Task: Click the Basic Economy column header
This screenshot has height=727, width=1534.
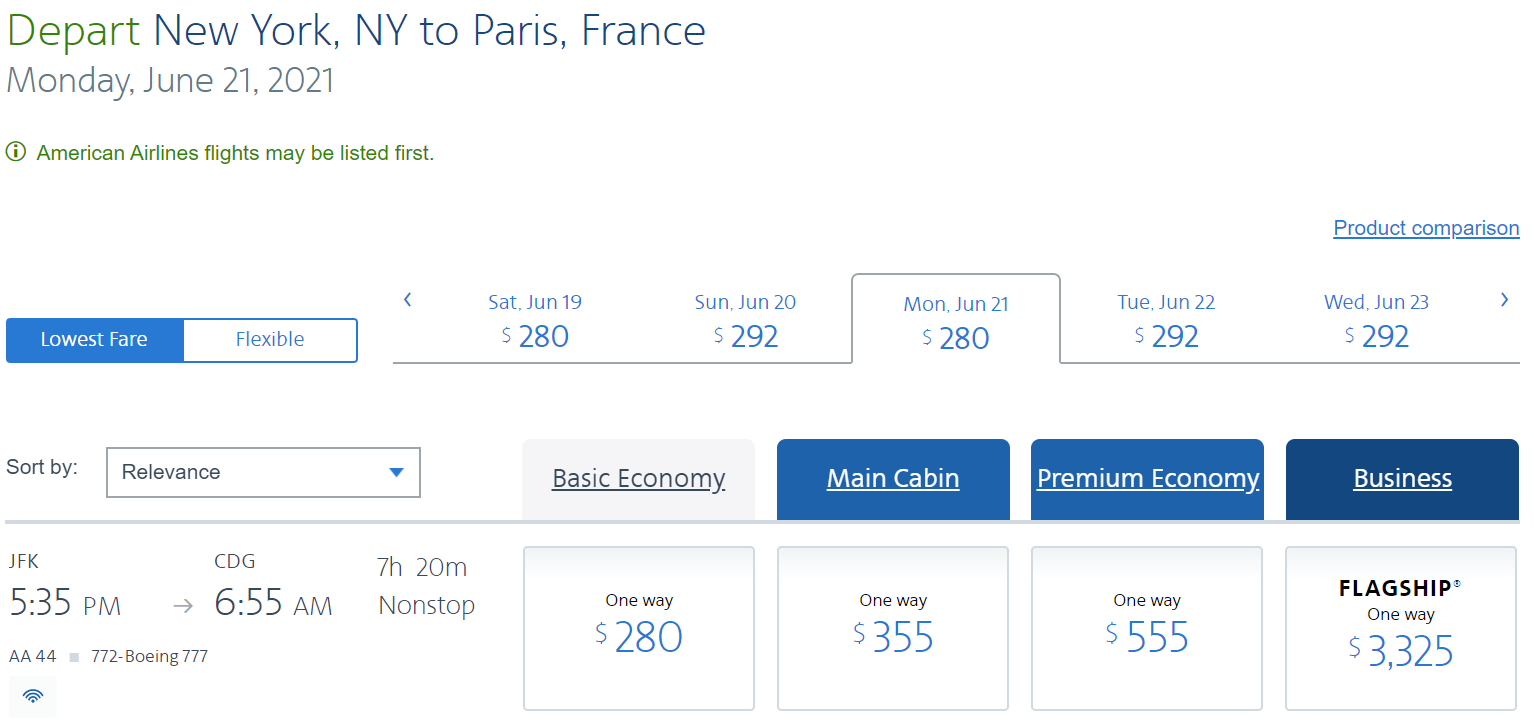Action: pyautogui.click(x=638, y=479)
